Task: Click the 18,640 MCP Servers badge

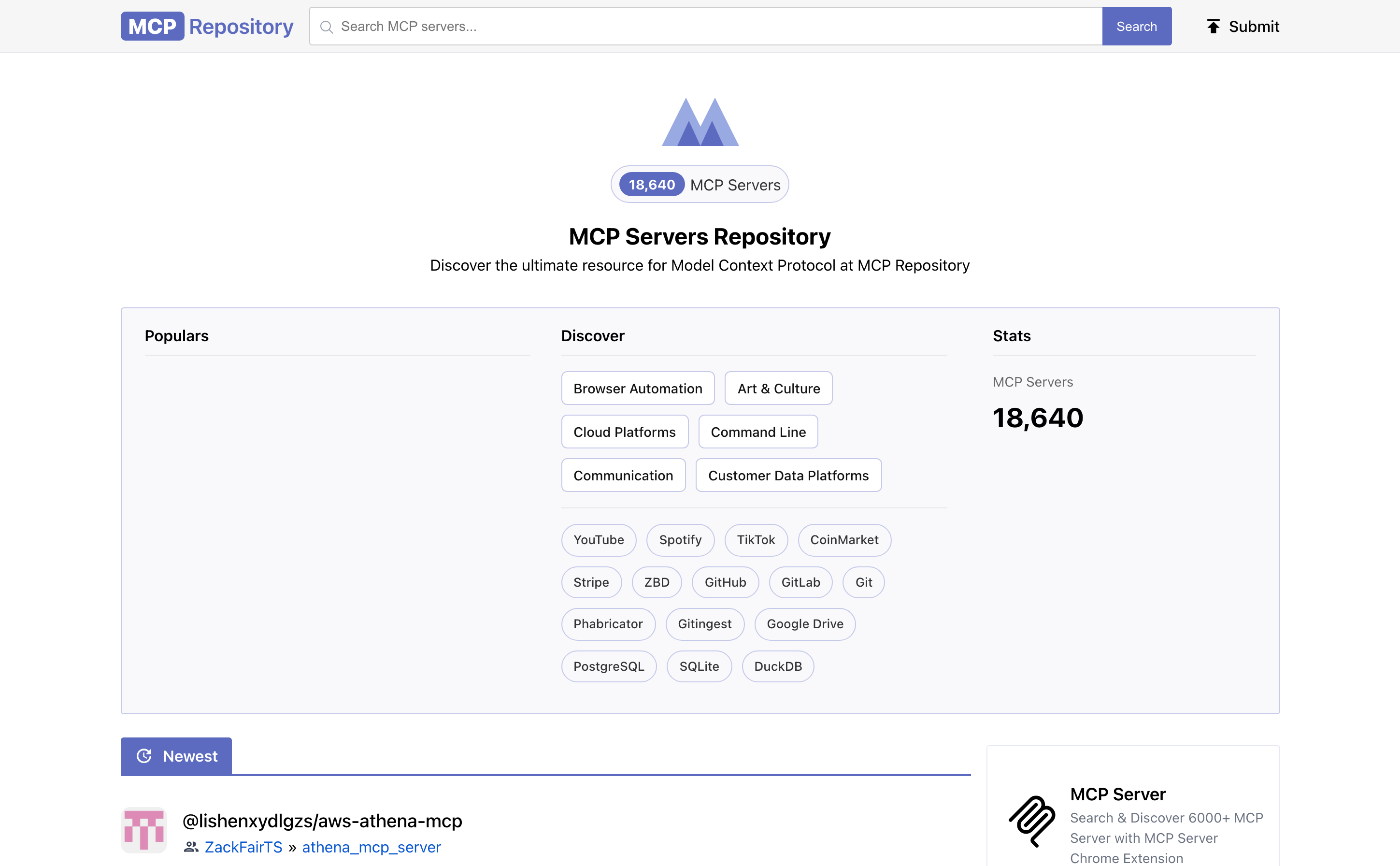Action: [700, 185]
